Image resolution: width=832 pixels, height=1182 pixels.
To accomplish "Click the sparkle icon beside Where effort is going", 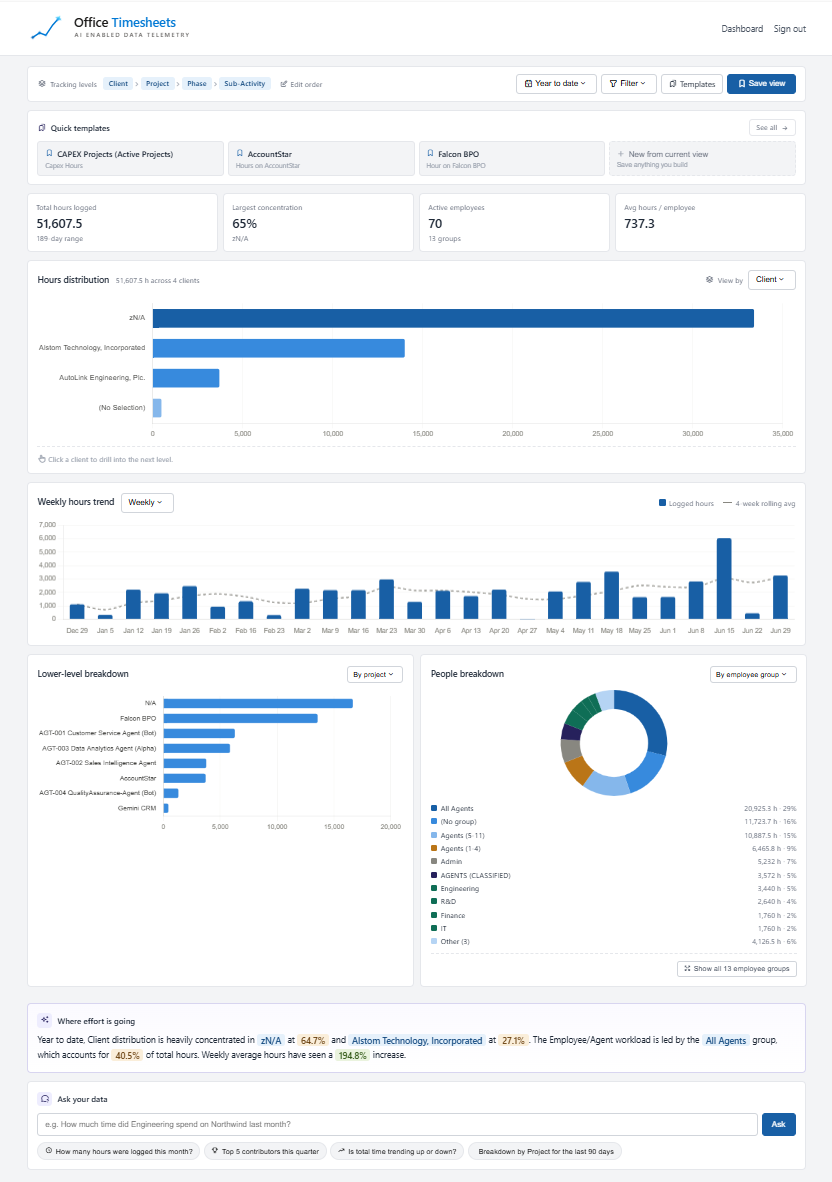I will 44,1020.
